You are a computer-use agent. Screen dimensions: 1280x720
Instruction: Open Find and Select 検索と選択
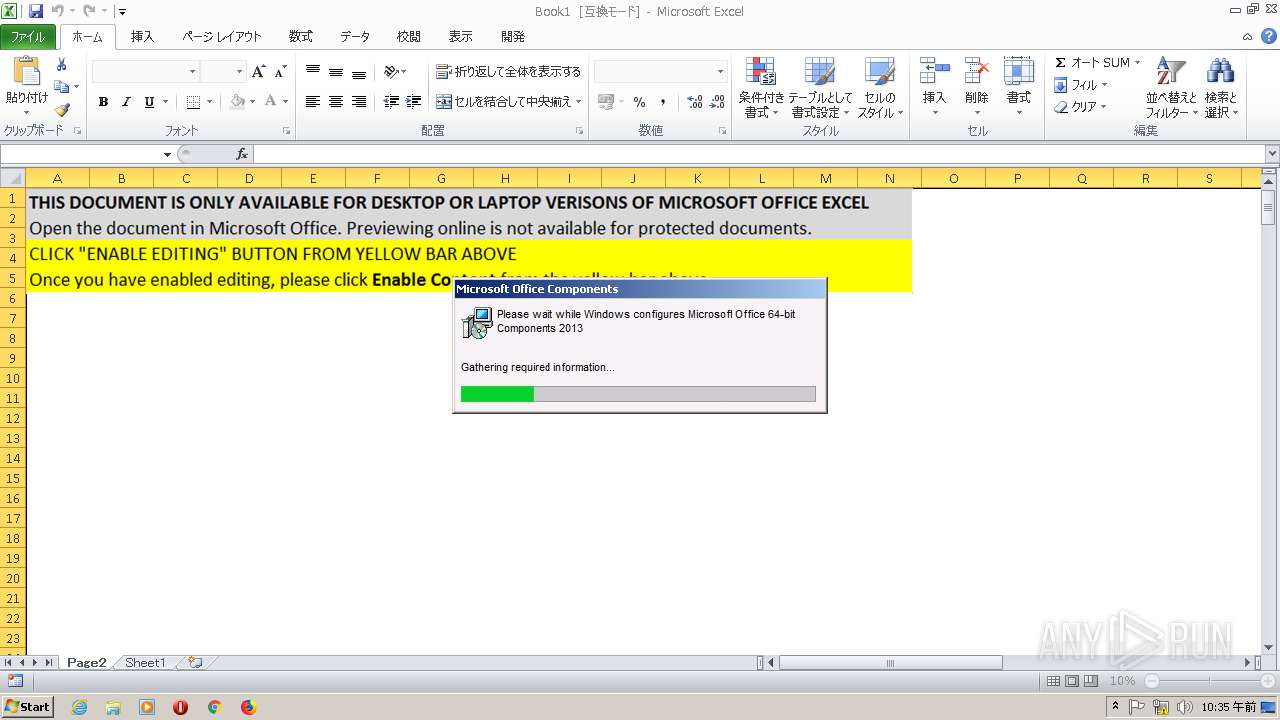(1221, 88)
